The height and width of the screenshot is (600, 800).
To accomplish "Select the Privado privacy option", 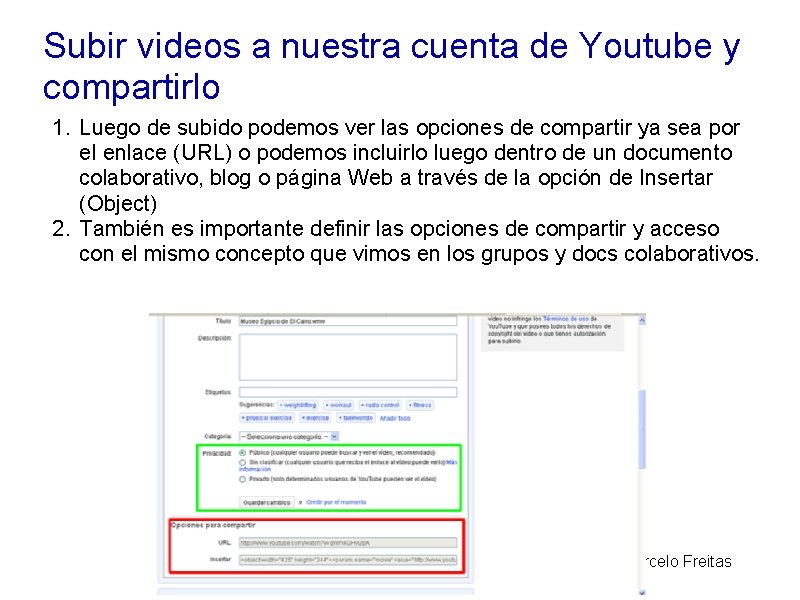I will [242, 480].
